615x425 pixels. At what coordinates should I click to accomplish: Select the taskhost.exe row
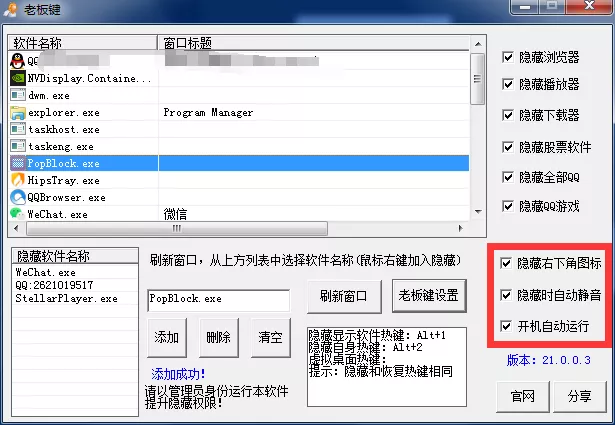click(x=239, y=129)
